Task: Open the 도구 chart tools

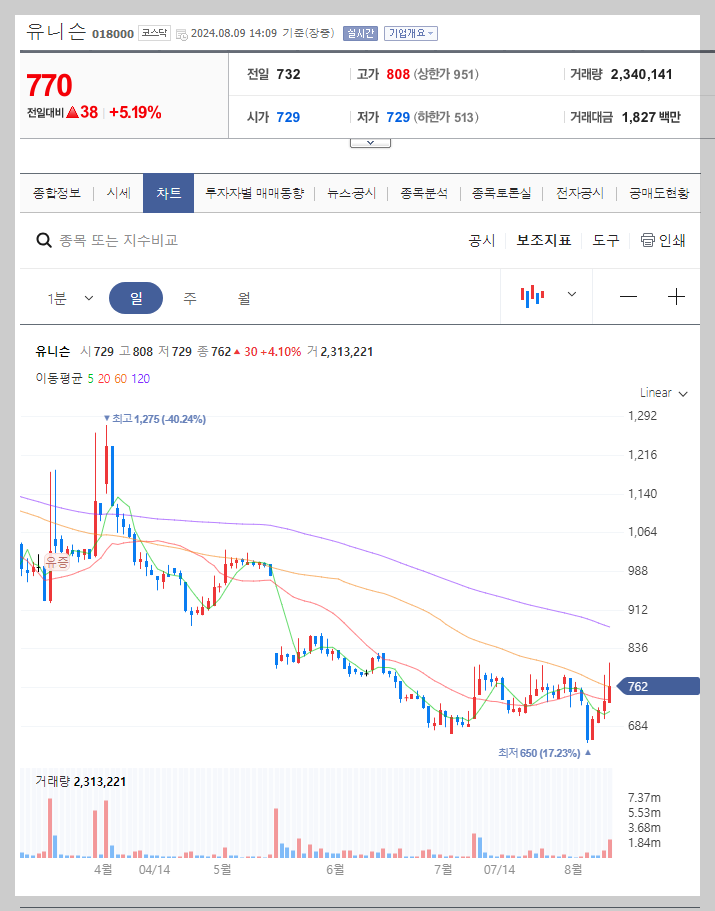Action: [x=602, y=241]
